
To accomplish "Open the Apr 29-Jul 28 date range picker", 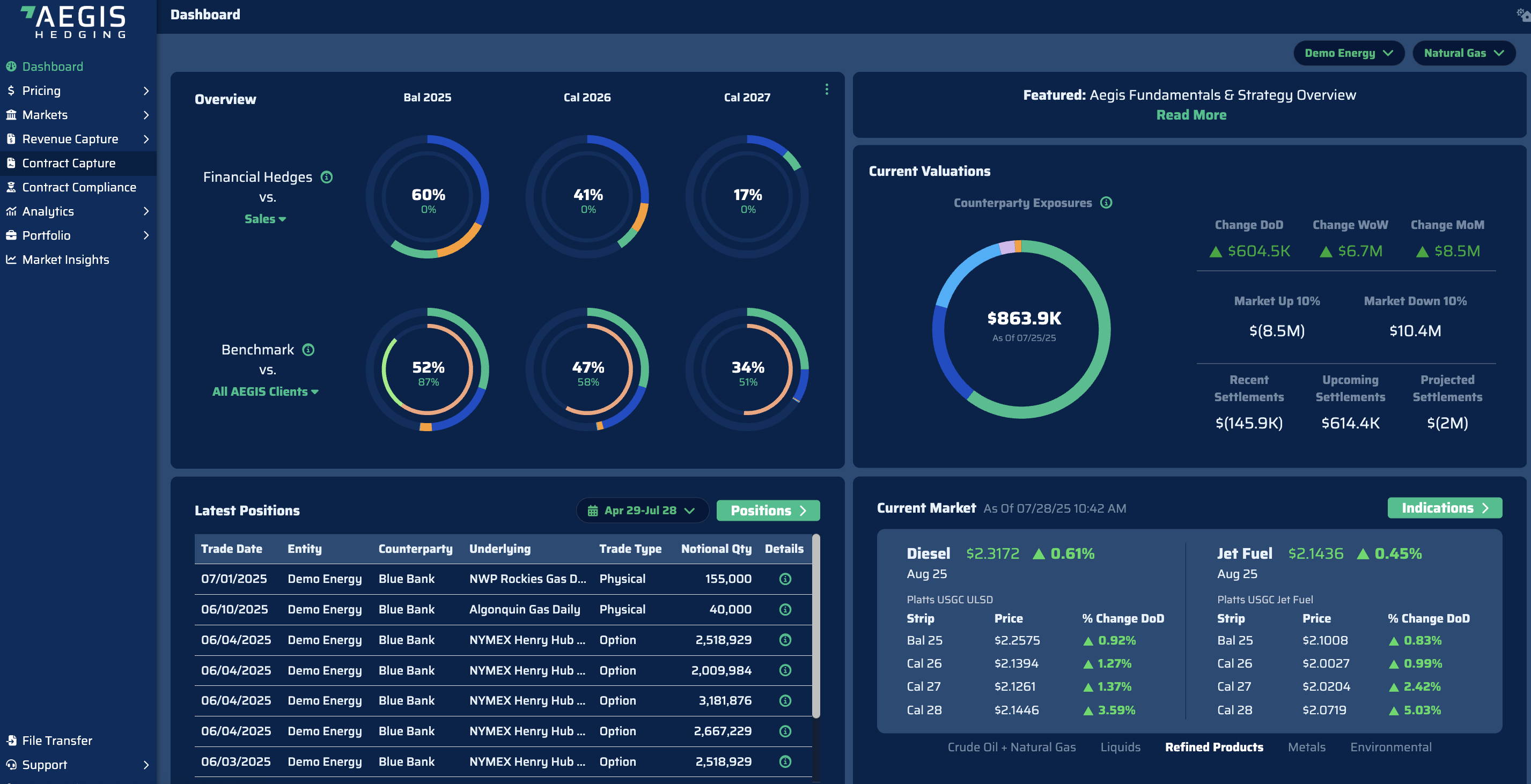I will (641, 511).
